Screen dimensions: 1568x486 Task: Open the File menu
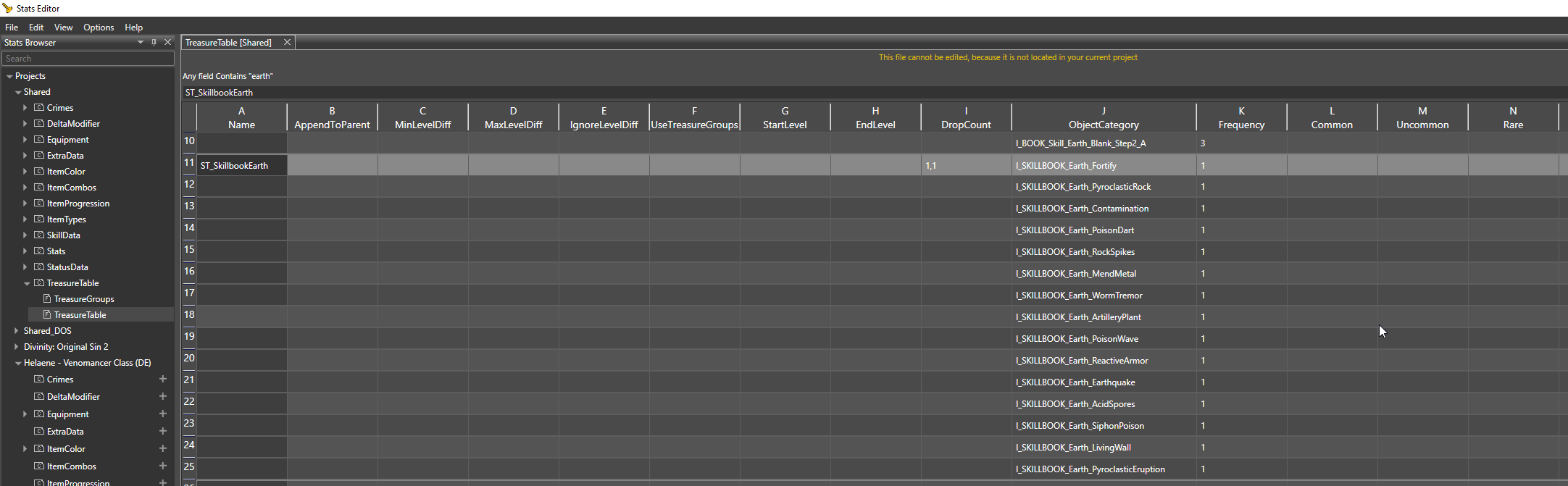(x=12, y=28)
